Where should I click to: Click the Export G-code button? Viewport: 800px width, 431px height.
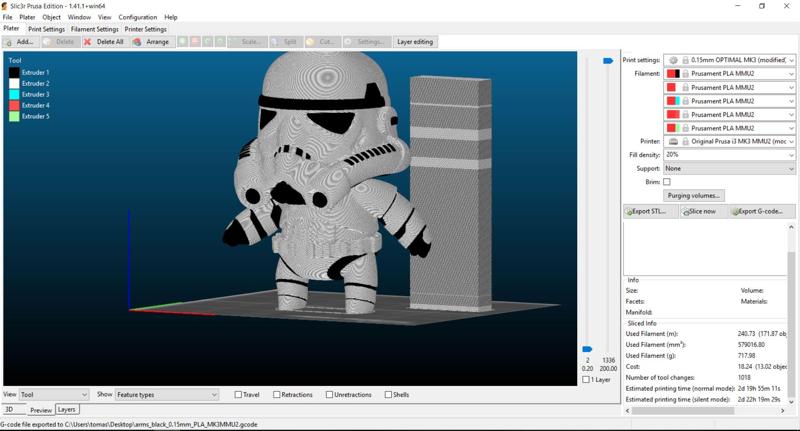pyautogui.click(x=762, y=211)
